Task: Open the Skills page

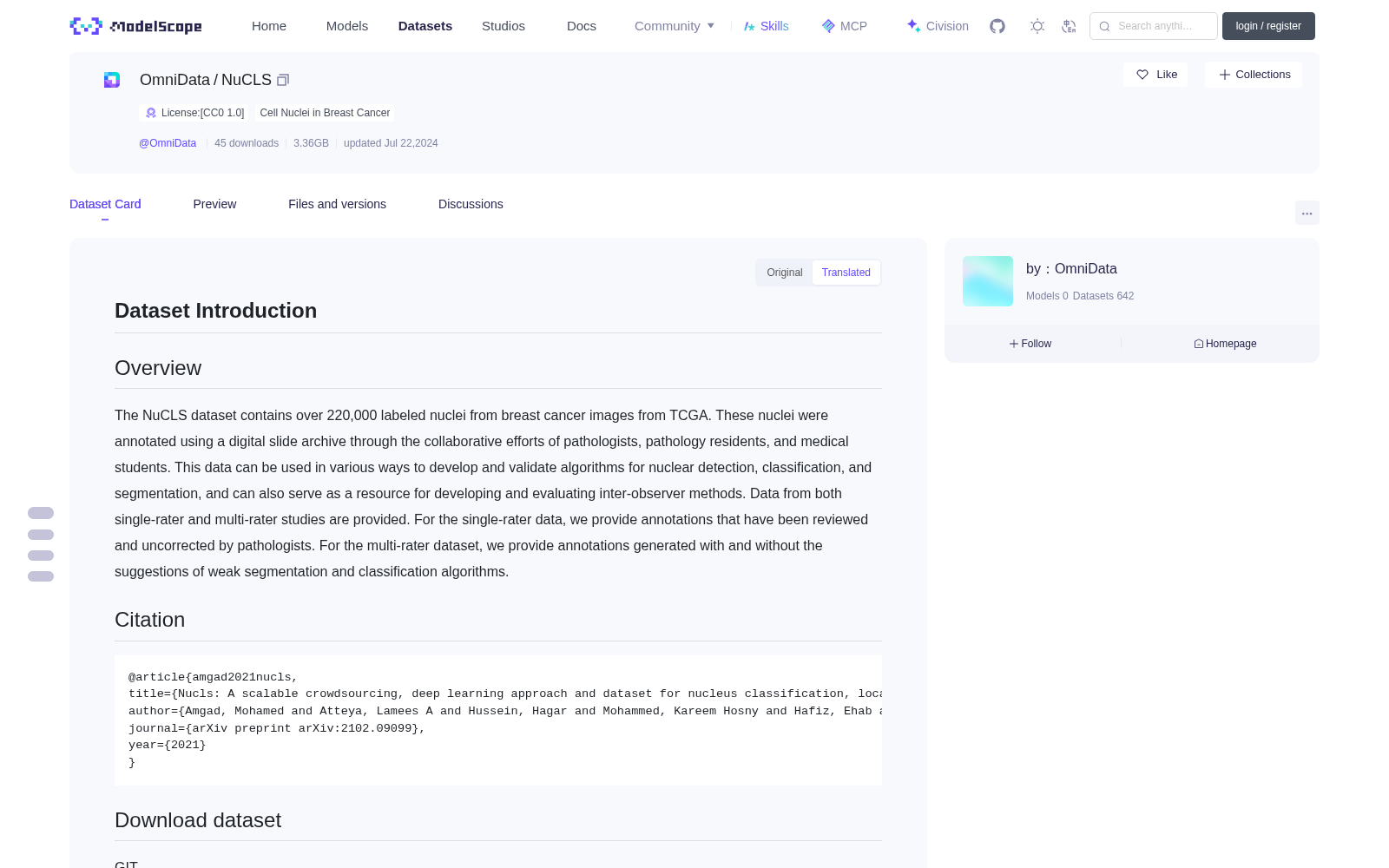Action: 766,26
